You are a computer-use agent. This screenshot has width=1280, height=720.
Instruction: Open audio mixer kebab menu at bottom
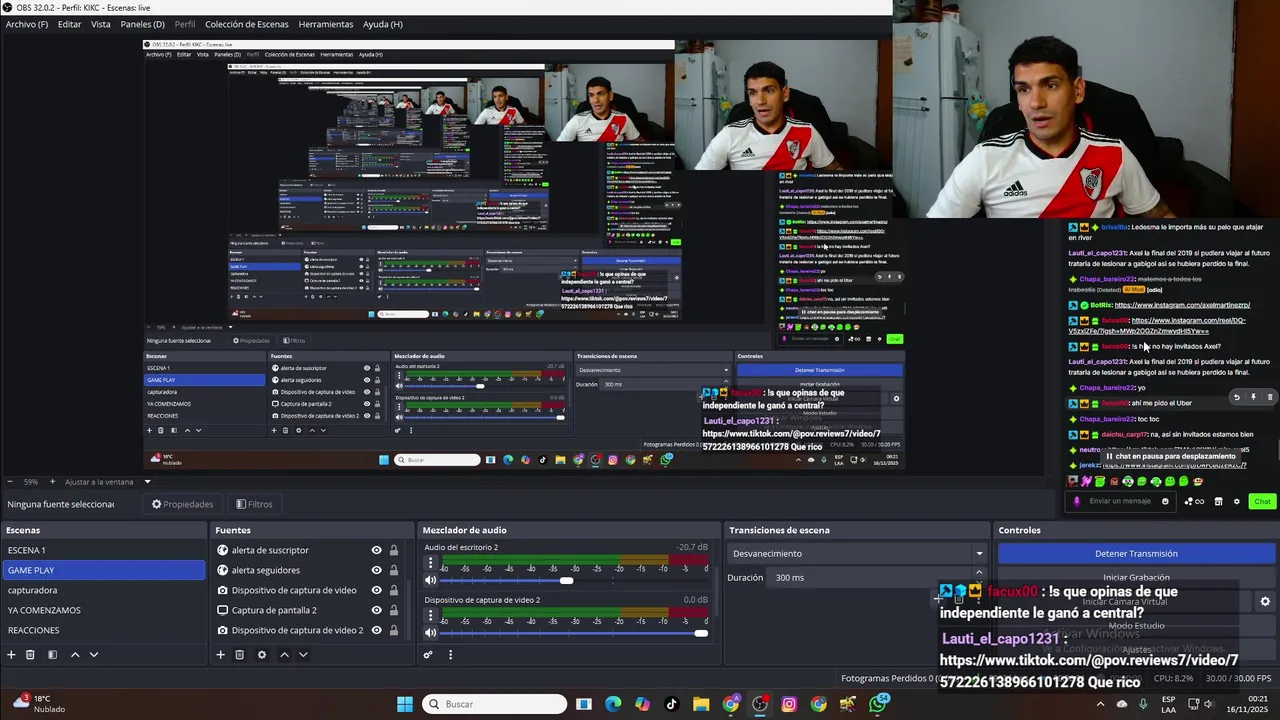tap(450, 655)
